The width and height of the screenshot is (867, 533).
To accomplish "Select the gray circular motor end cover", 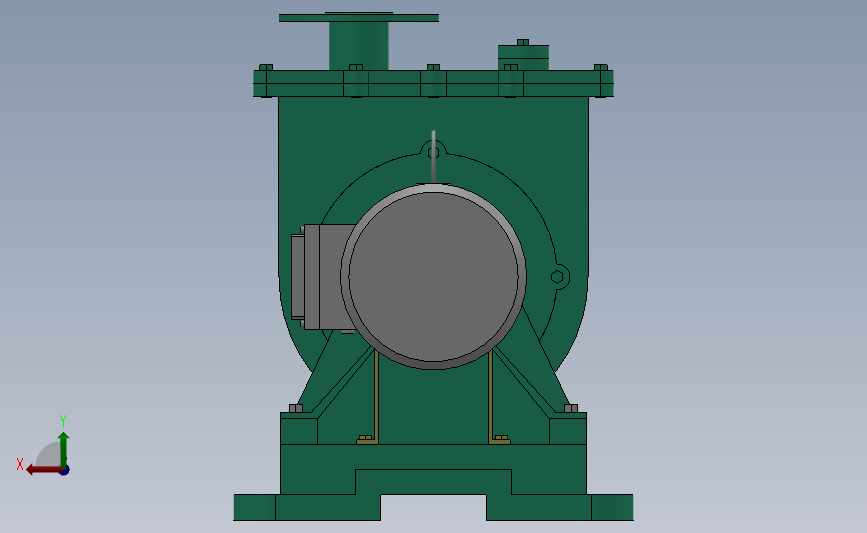I will click(x=434, y=276).
